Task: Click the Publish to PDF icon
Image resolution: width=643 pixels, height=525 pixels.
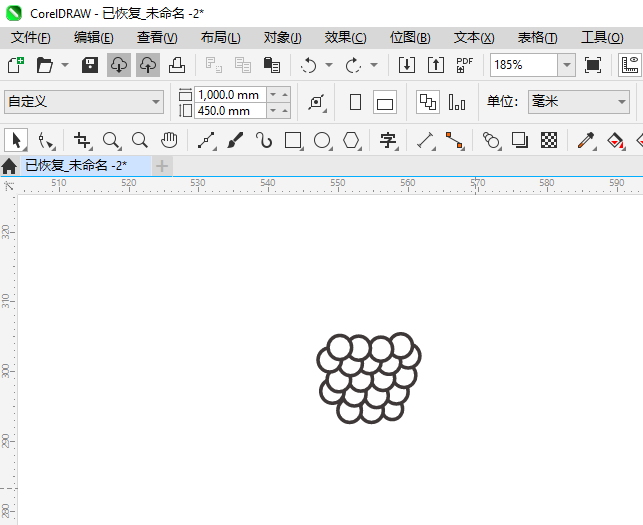Action: click(464, 65)
